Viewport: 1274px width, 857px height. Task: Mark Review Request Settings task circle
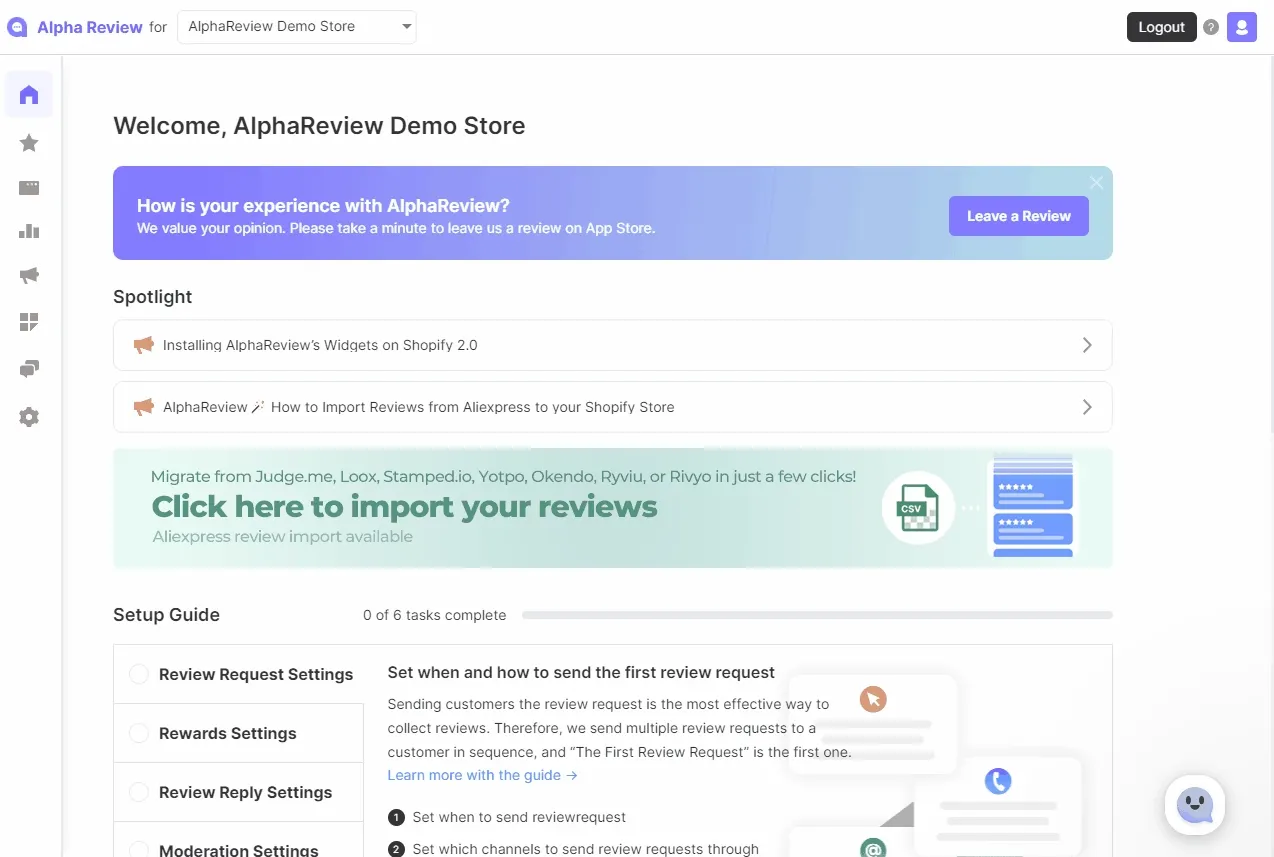coord(139,674)
